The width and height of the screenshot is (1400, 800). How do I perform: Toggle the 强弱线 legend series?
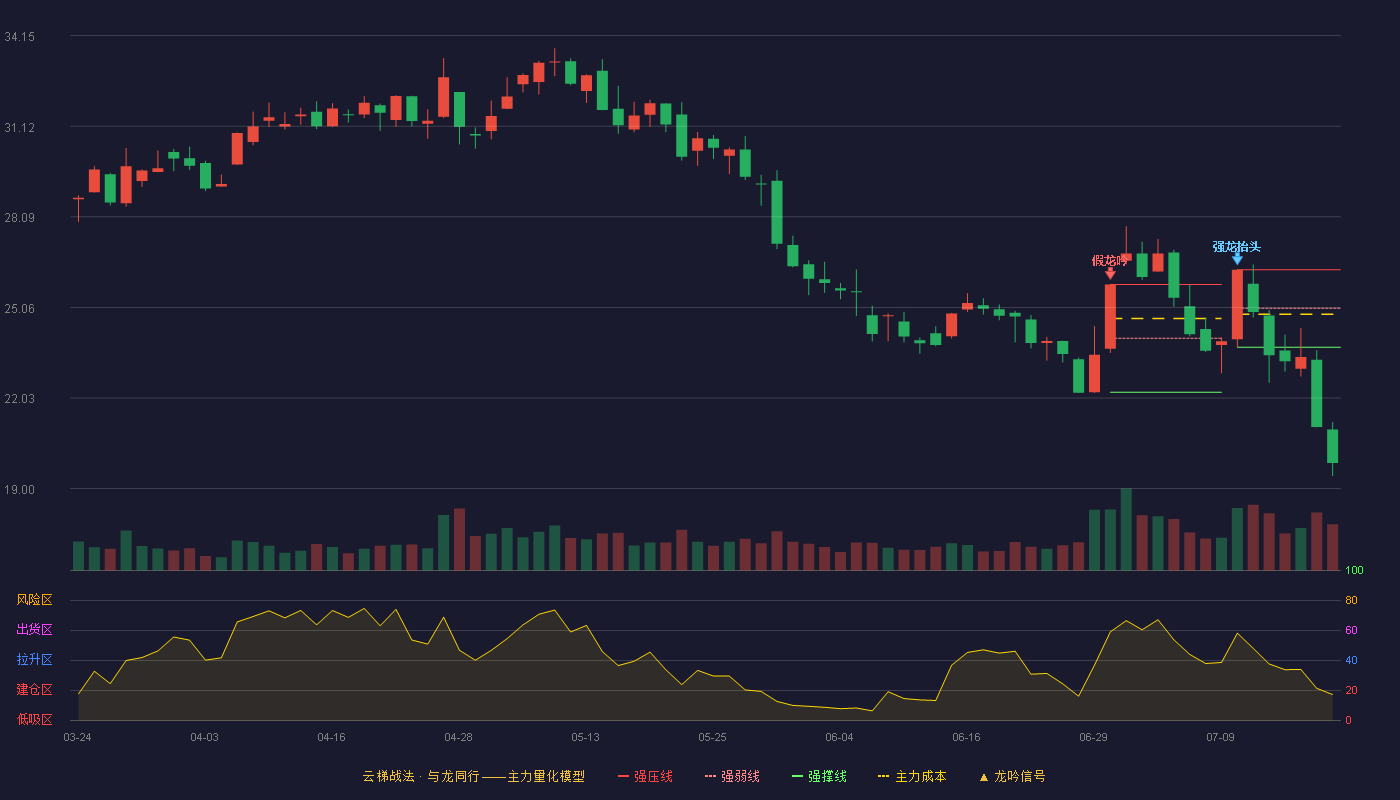tap(732, 776)
